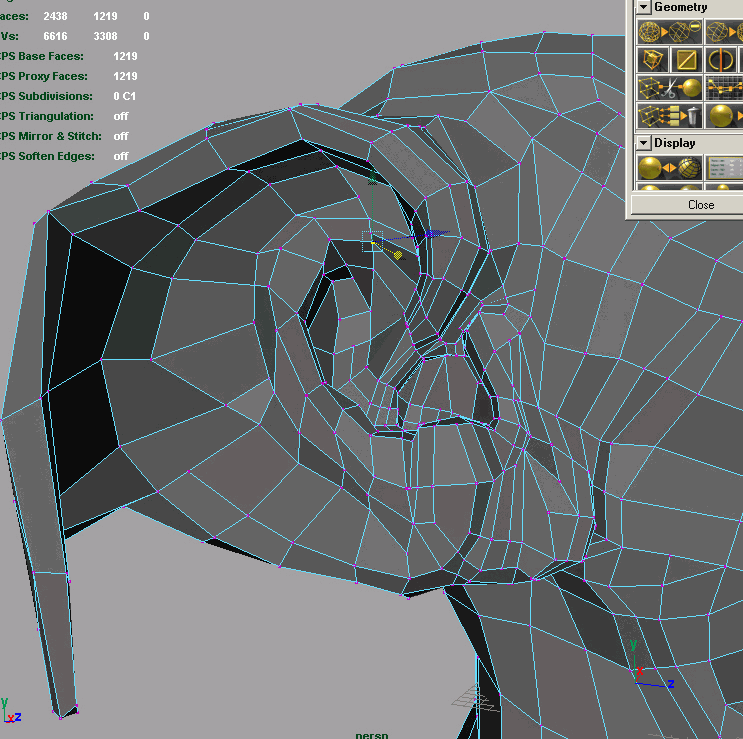
Task: Click the blue Z-axis manipulator arrow
Action: click(x=434, y=234)
